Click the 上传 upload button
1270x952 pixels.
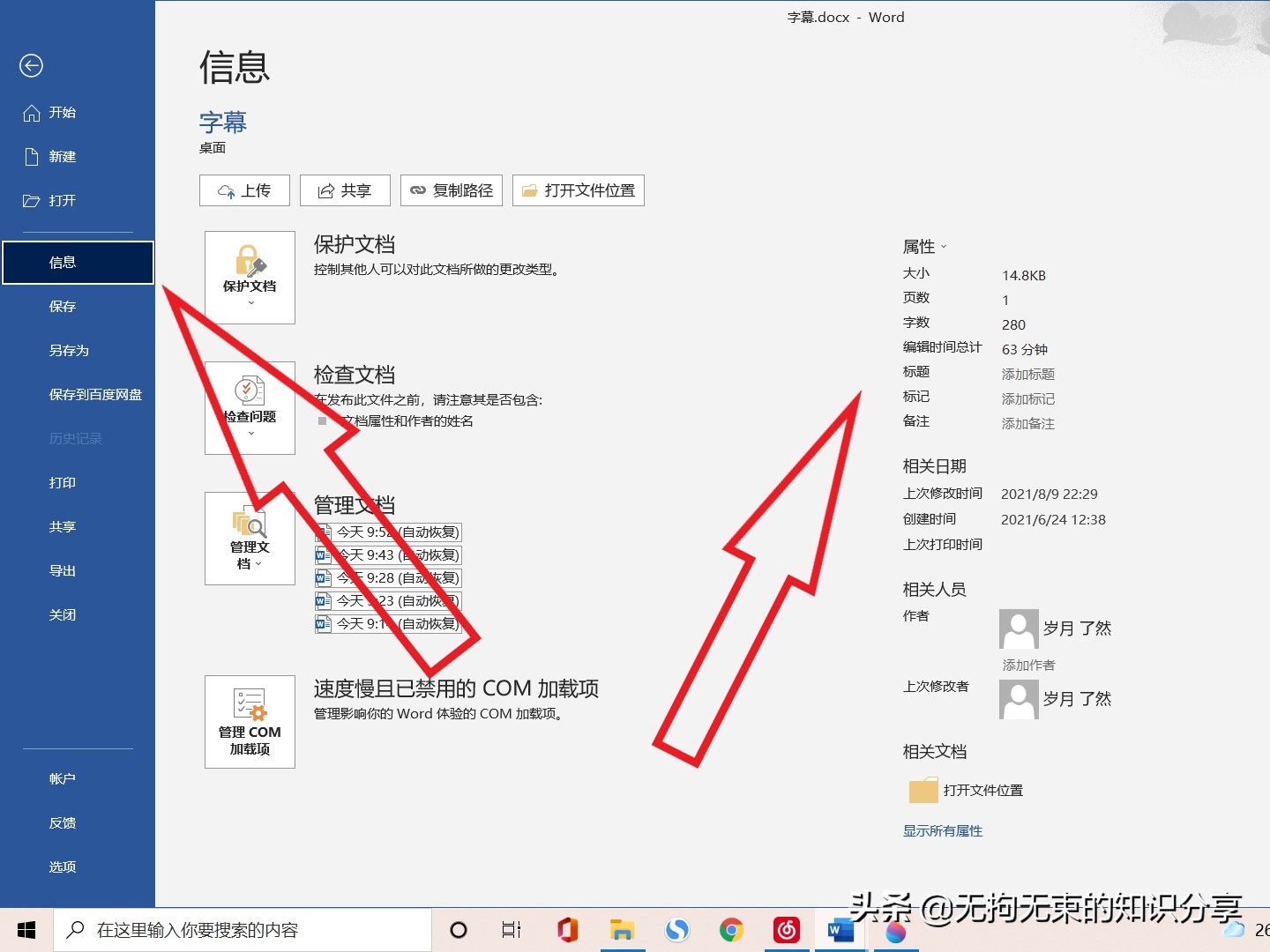click(x=244, y=190)
